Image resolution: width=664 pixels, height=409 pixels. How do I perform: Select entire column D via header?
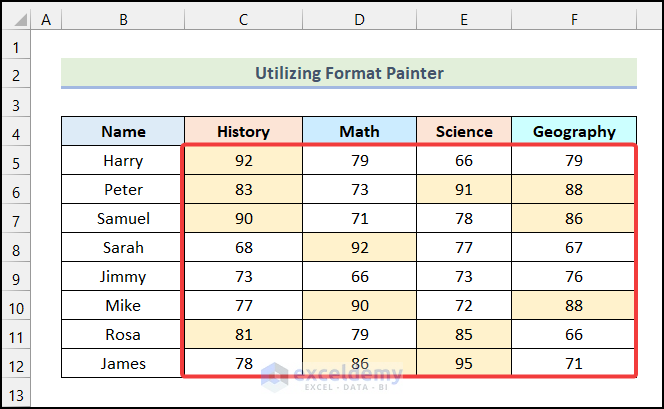pos(359,19)
